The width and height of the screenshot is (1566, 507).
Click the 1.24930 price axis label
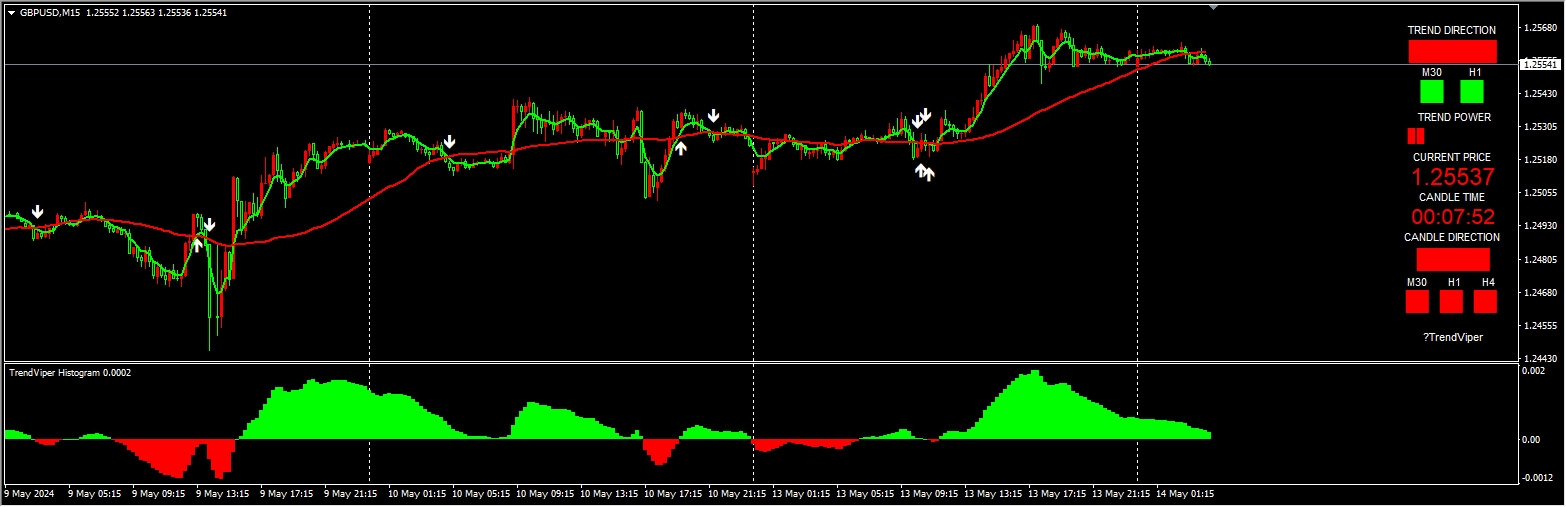1542,226
